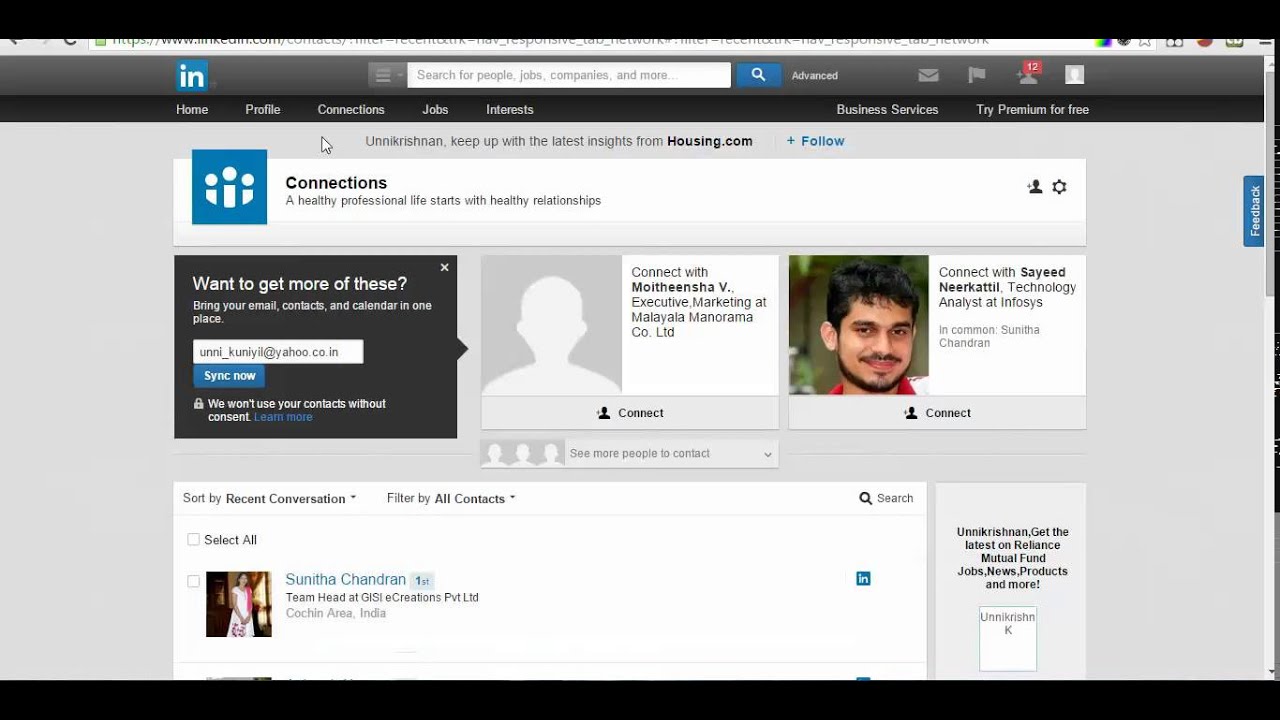Click the Advanced search link
Screen dimensions: 1280x720
815,76
